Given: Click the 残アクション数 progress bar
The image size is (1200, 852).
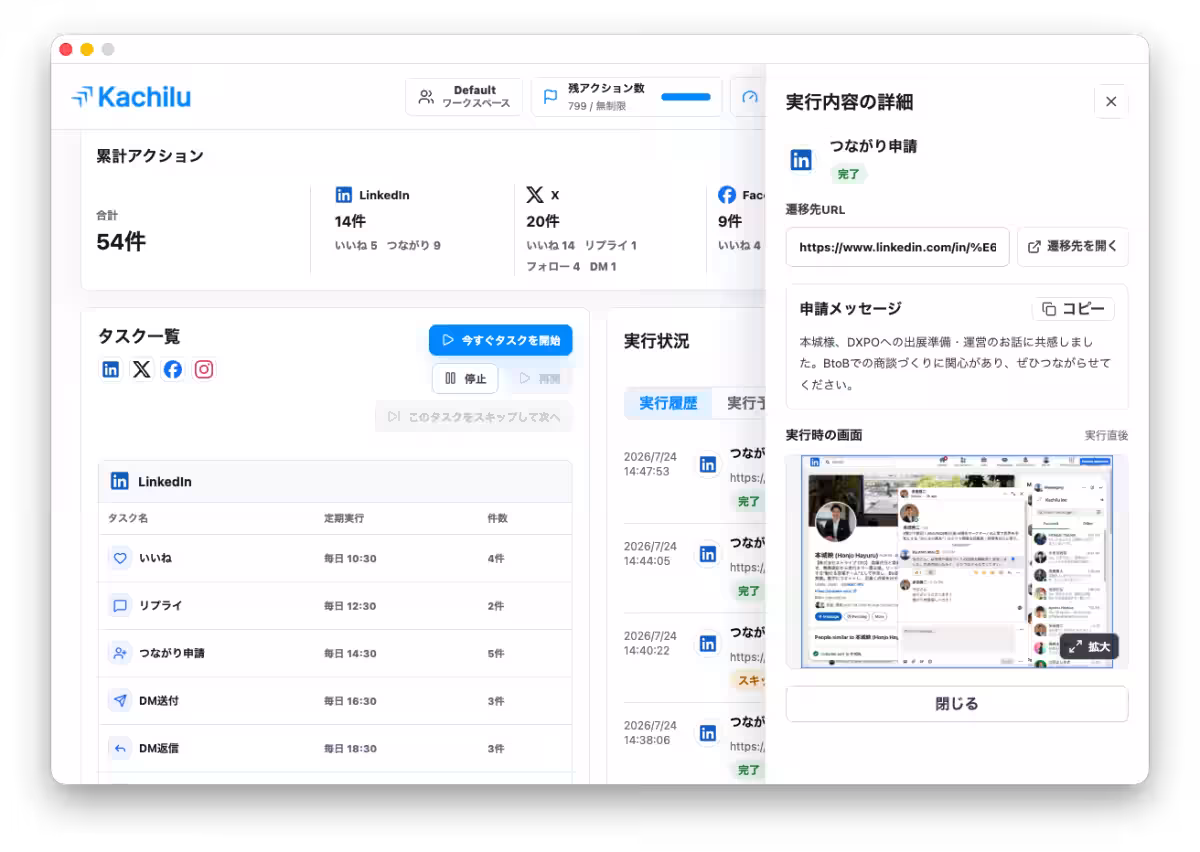Looking at the screenshot, I should [x=686, y=97].
